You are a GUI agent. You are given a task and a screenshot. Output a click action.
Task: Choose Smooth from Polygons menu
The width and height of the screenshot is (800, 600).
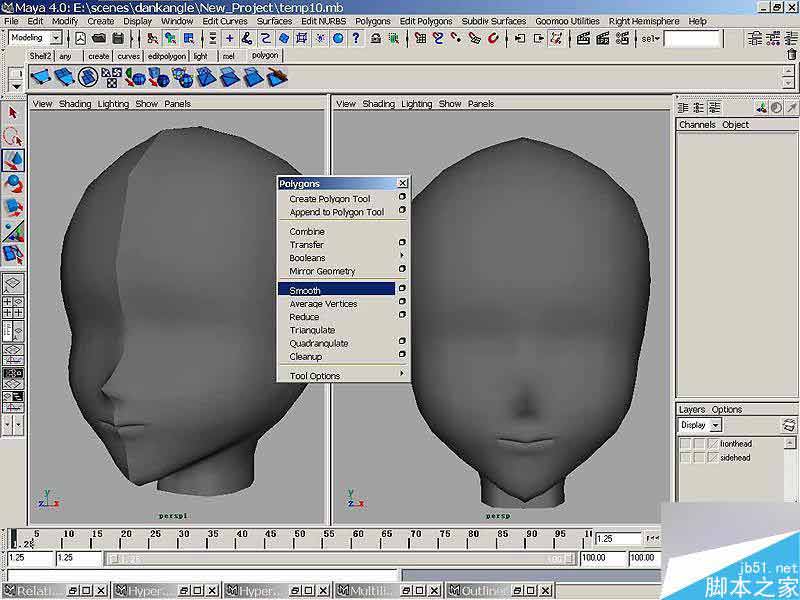coord(305,290)
